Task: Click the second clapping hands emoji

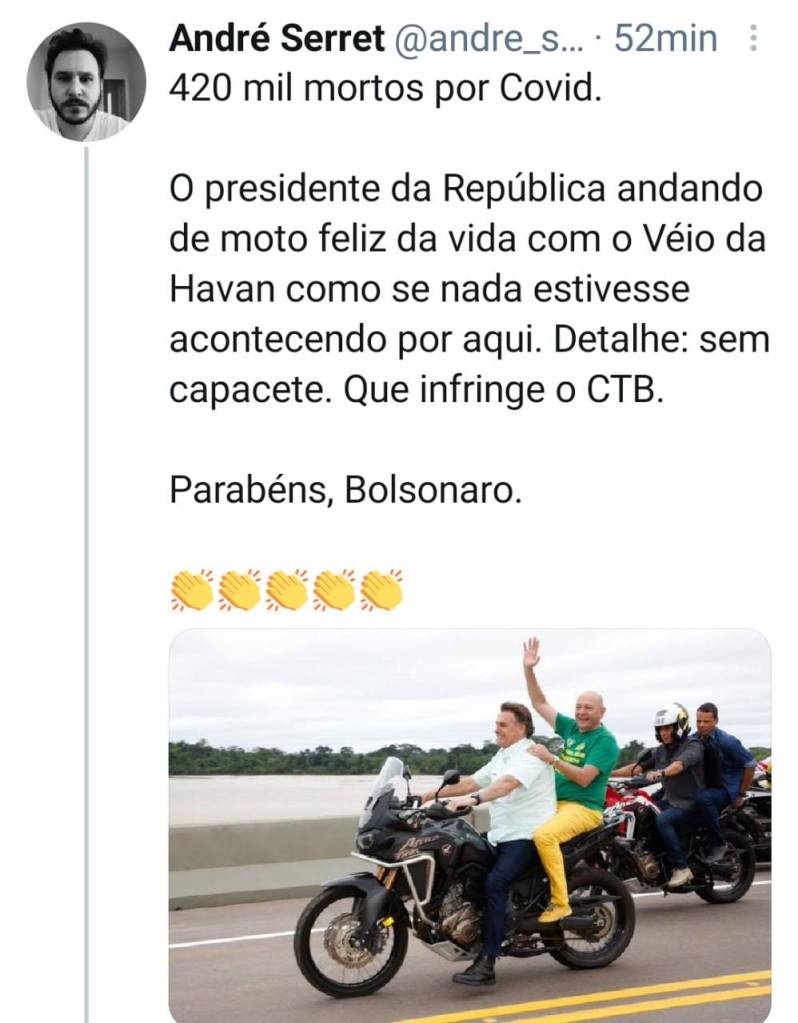Action: (x=239, y=590)
